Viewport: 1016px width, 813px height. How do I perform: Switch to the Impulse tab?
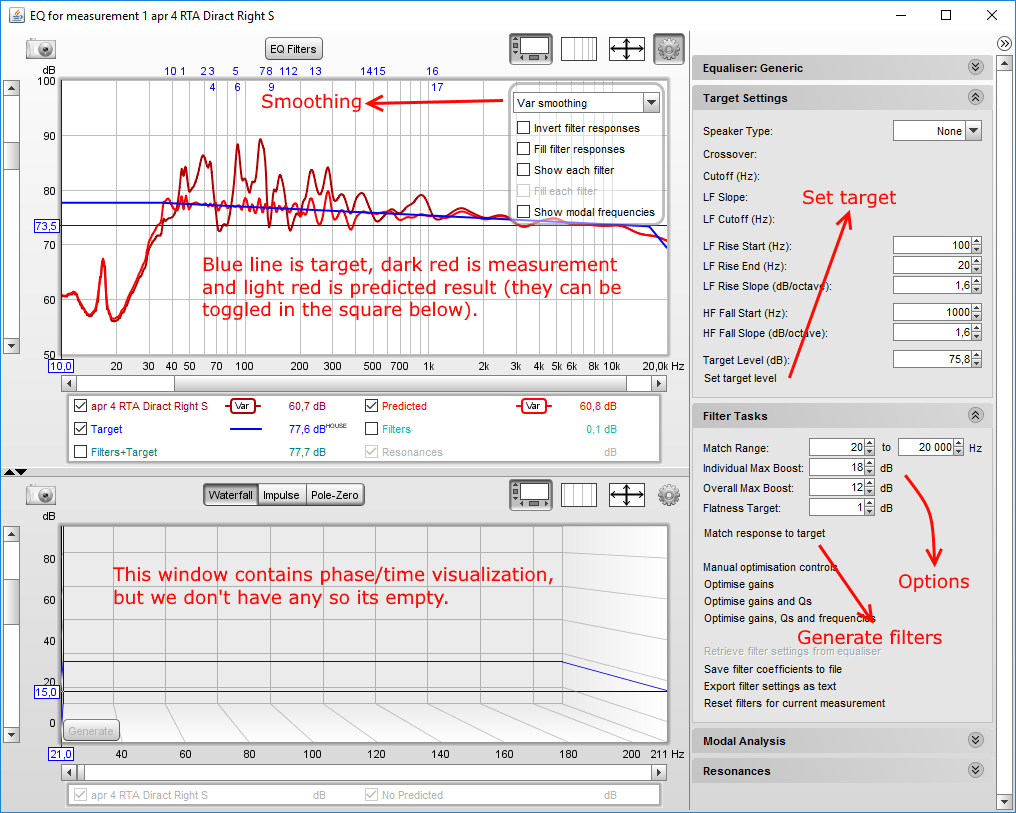[281, 495]
